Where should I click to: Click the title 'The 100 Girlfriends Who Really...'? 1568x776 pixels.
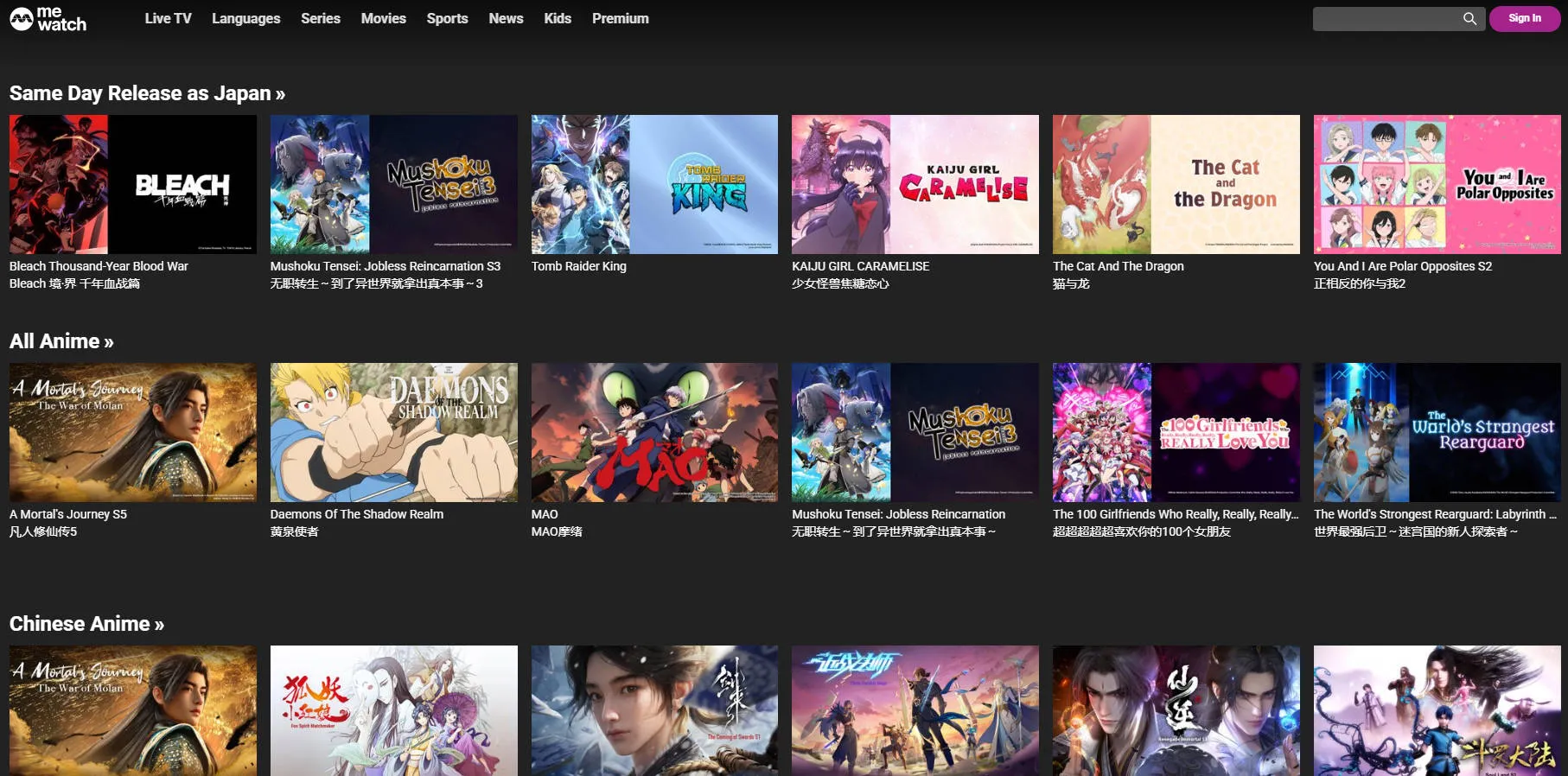click(1176, 514)
